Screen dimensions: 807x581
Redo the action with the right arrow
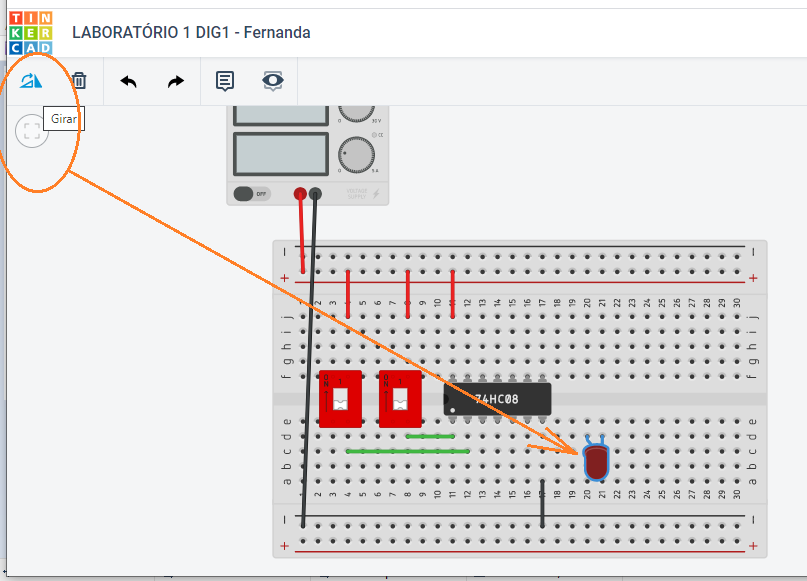click(176, 81)
